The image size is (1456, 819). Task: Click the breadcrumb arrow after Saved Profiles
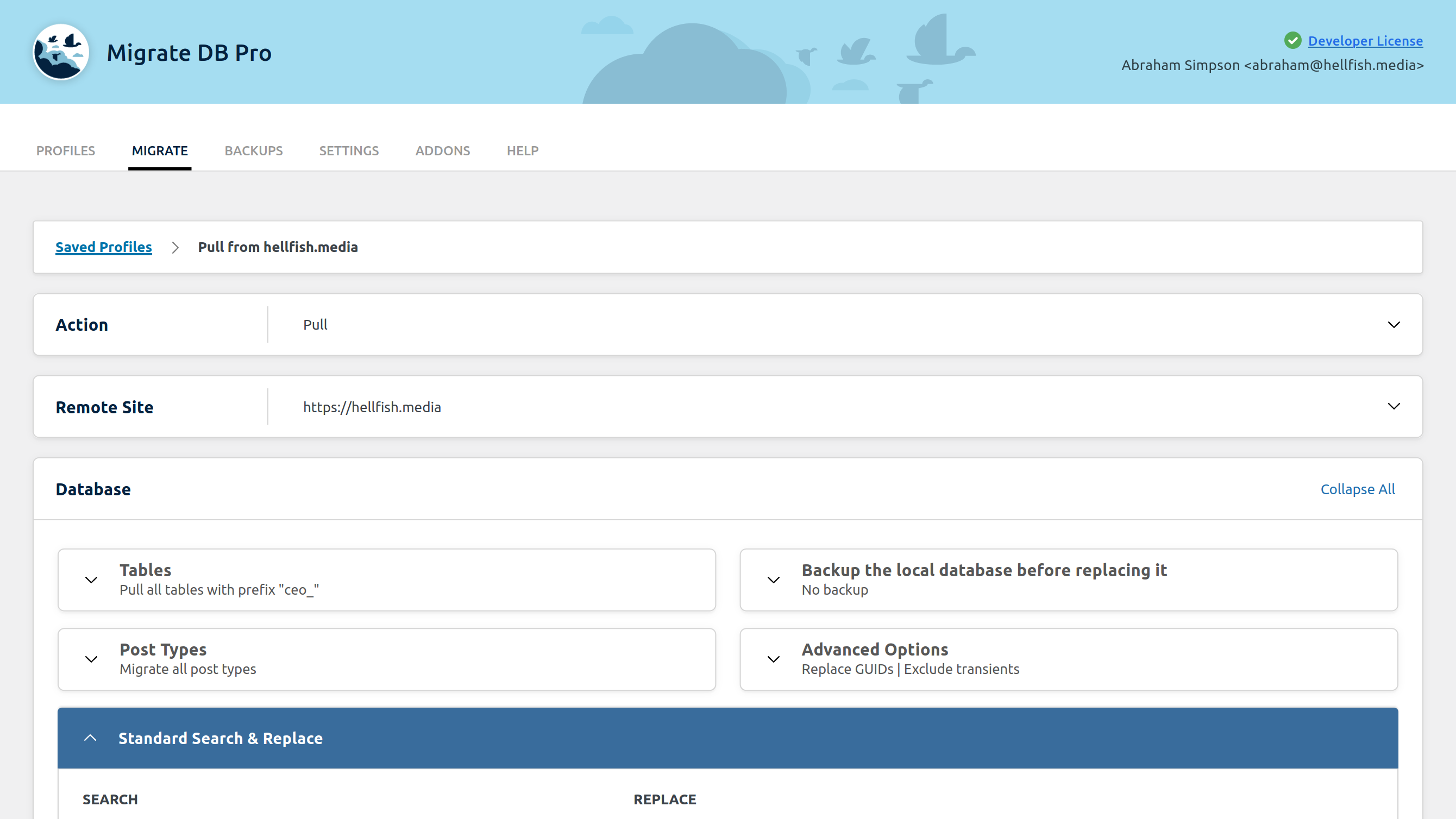click(175, 248)
